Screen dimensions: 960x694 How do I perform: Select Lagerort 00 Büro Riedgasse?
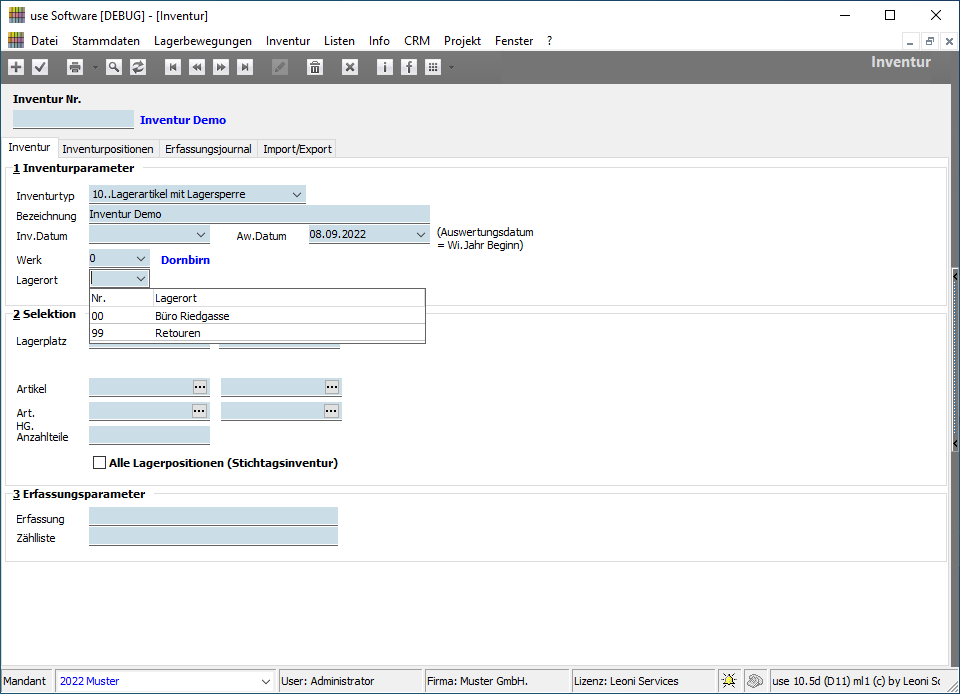click(257, 316)
